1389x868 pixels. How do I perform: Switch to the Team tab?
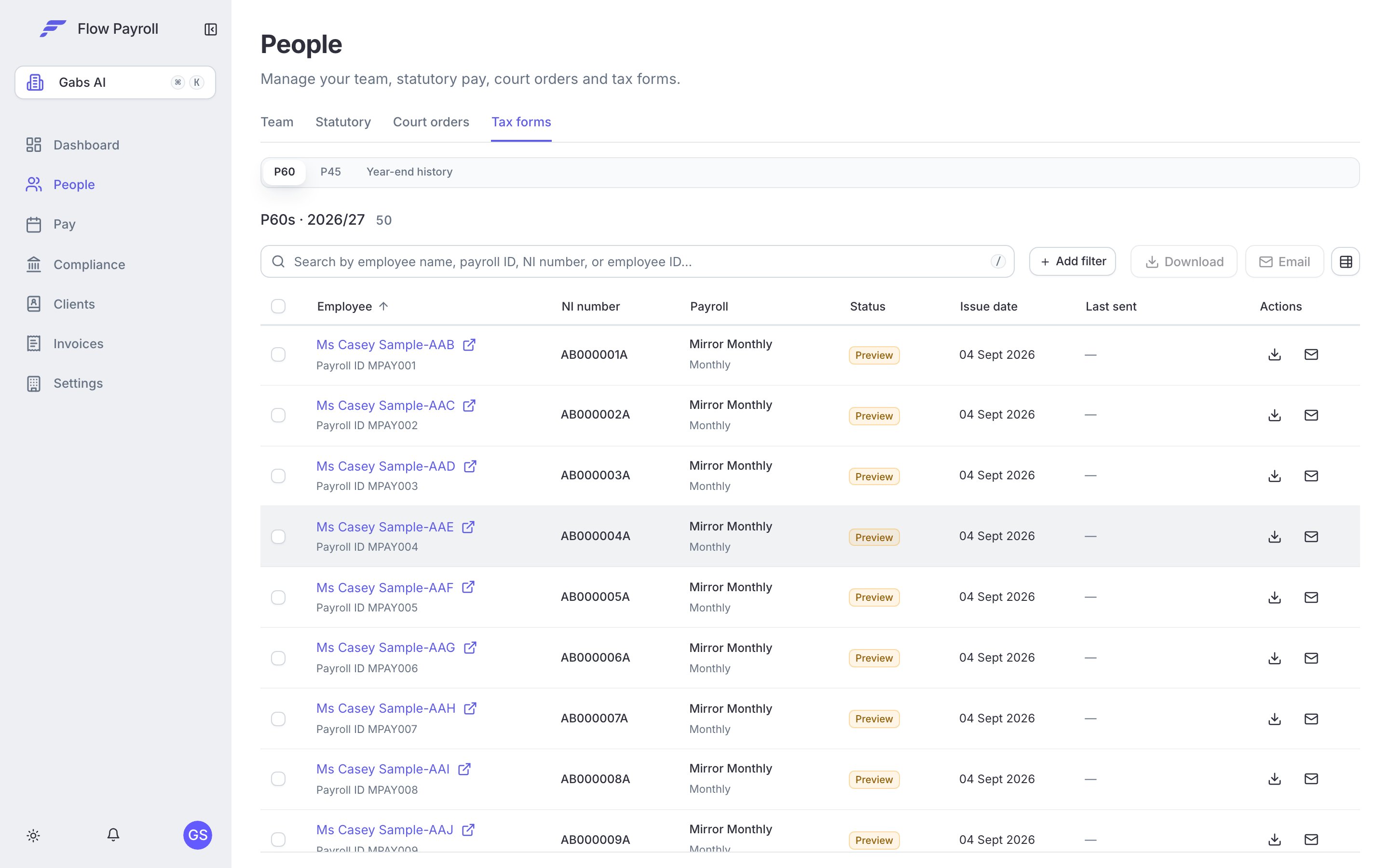(x=277, y=122)
